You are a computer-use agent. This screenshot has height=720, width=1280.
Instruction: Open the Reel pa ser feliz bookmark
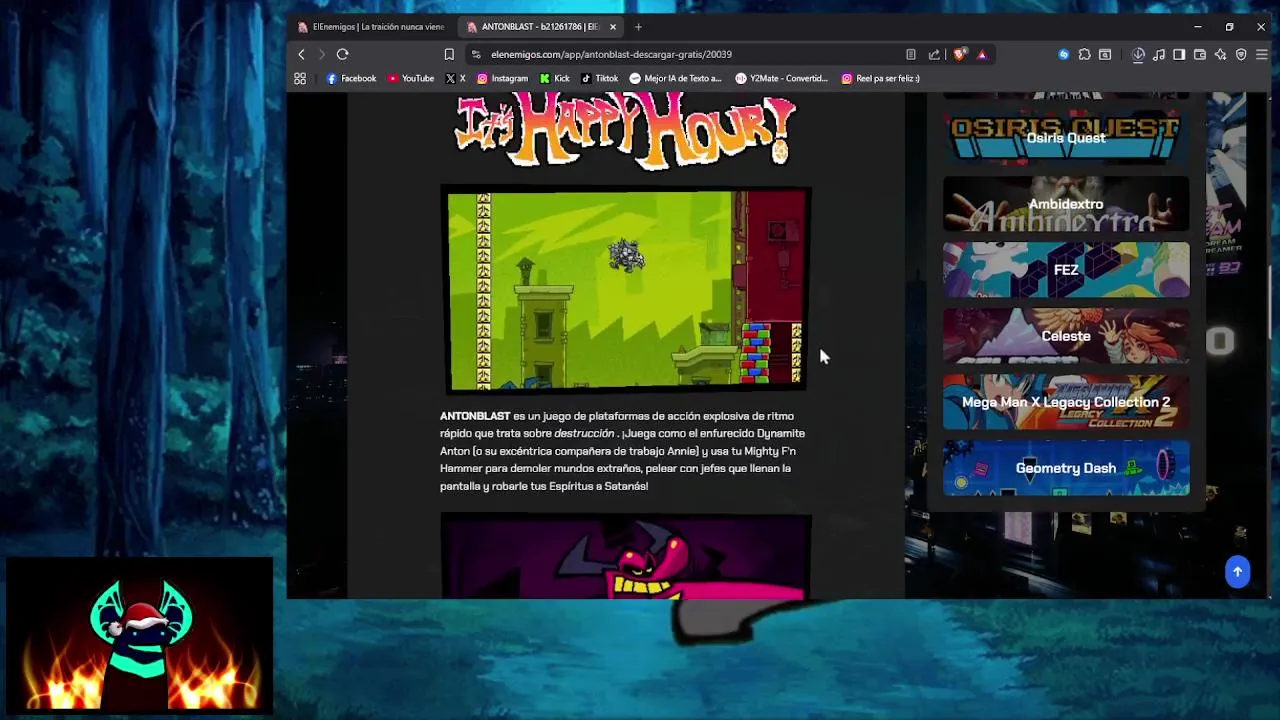point(880,78)
